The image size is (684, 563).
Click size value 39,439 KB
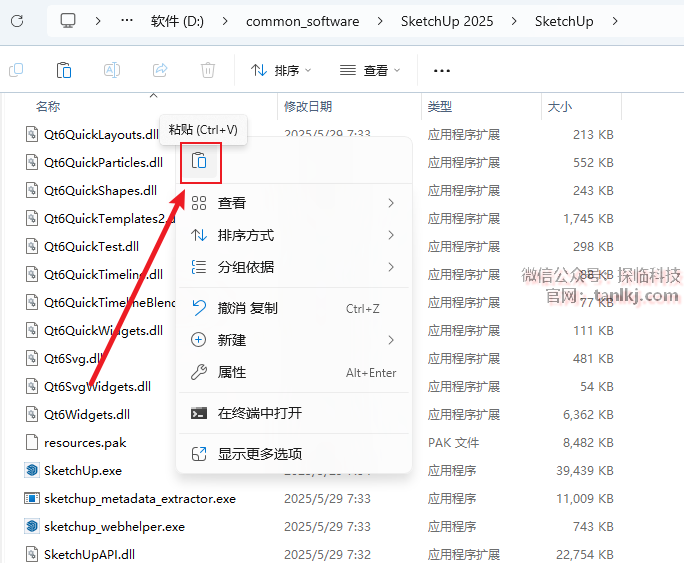pyautogui.click(x=585, y=471)
